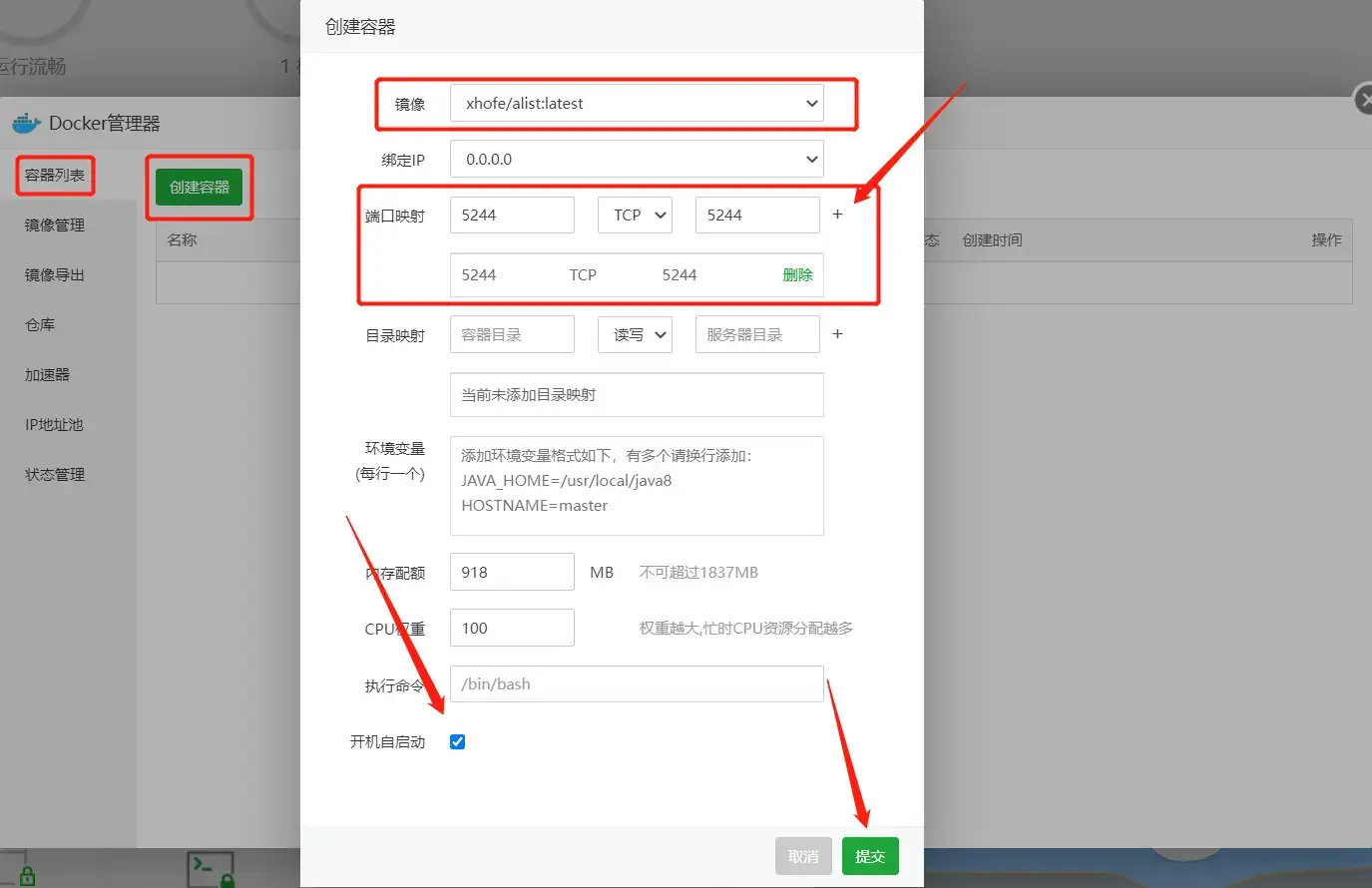Focus the 内存配额 field showing 918

coord(512,572)
